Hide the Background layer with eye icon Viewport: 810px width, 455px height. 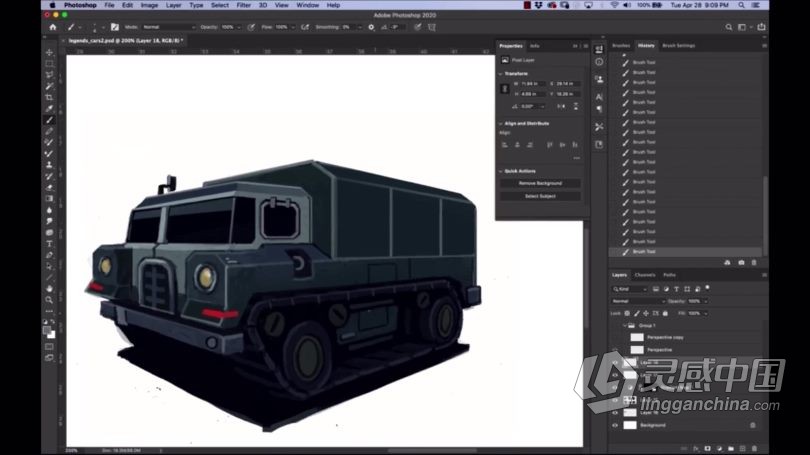pos(615,425)
